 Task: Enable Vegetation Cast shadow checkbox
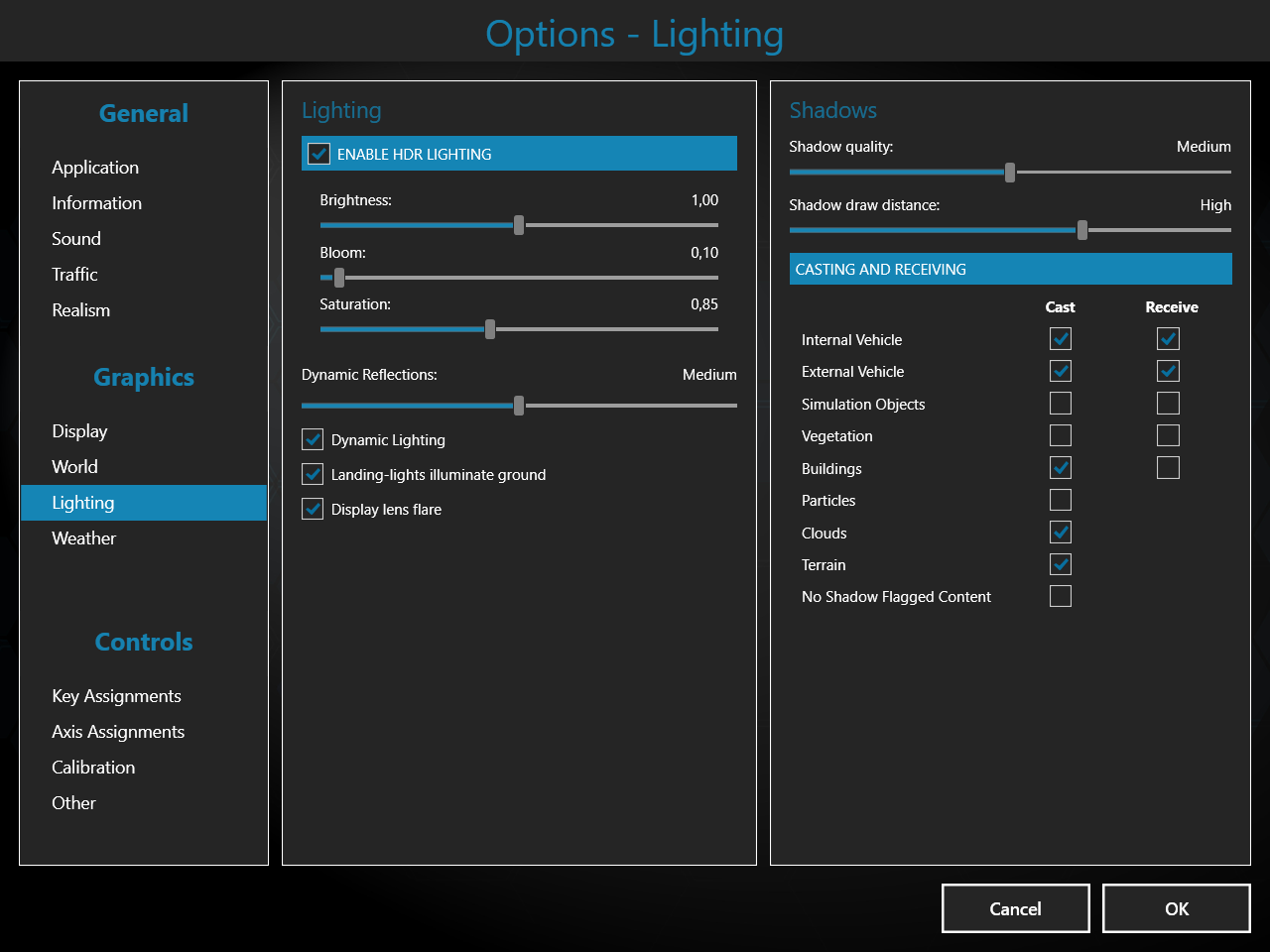1061,435
